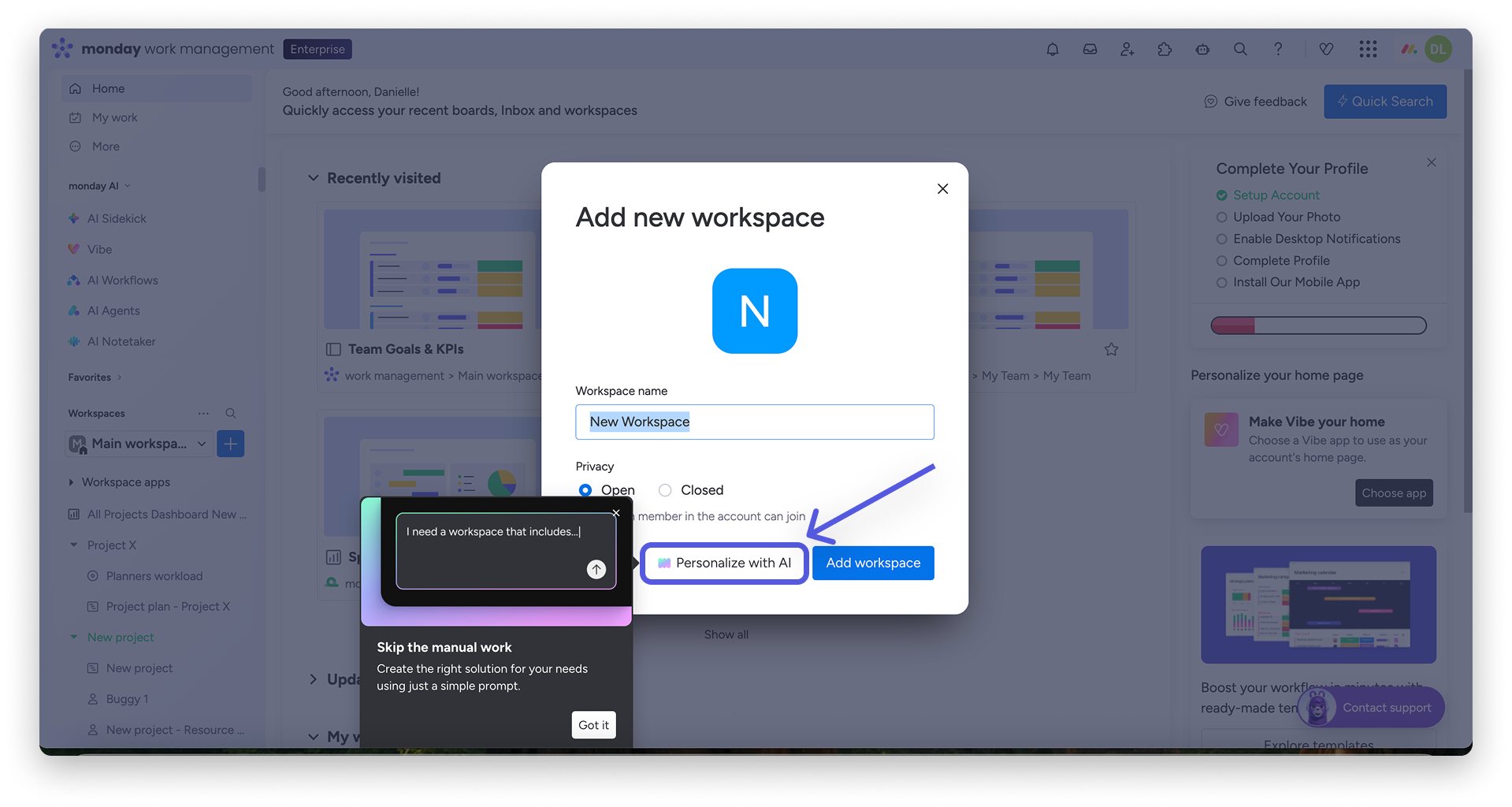Click the profile completion progress bar
Image resolution: width=1512 pixels, height=807 pixels.
coord(1318,325)
